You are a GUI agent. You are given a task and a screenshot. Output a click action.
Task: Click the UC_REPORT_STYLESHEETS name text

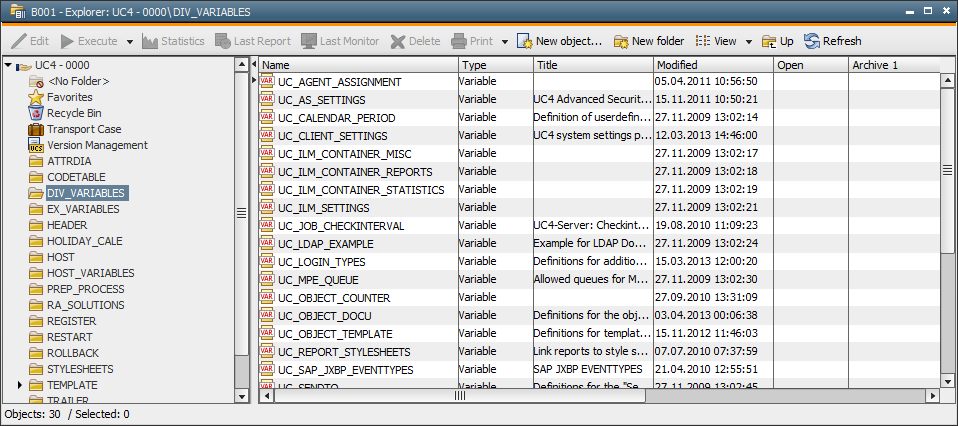pos(344,352)
